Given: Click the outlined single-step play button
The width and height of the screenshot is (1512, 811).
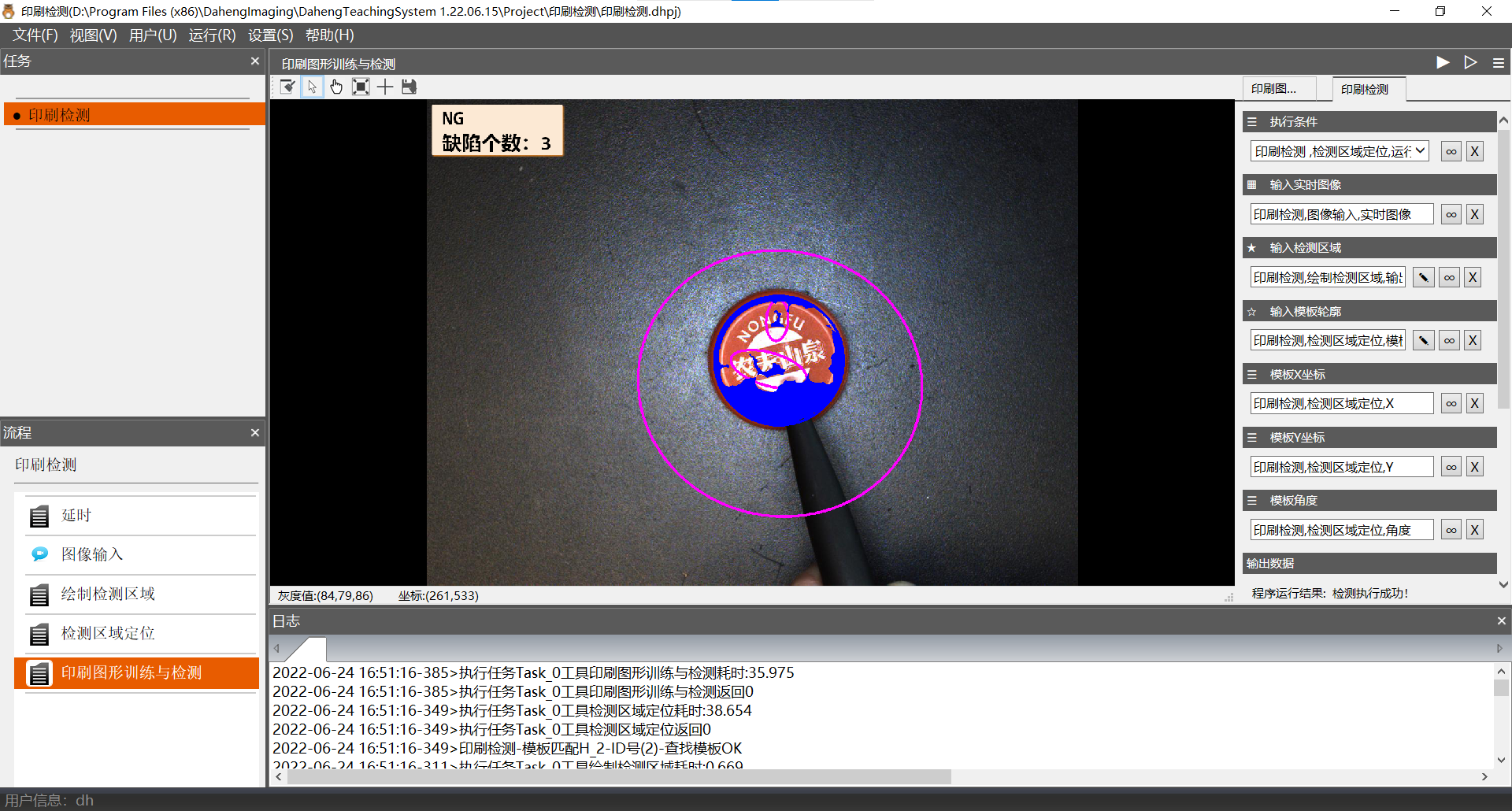Looking at the screenshot, I should [1470, 62].
